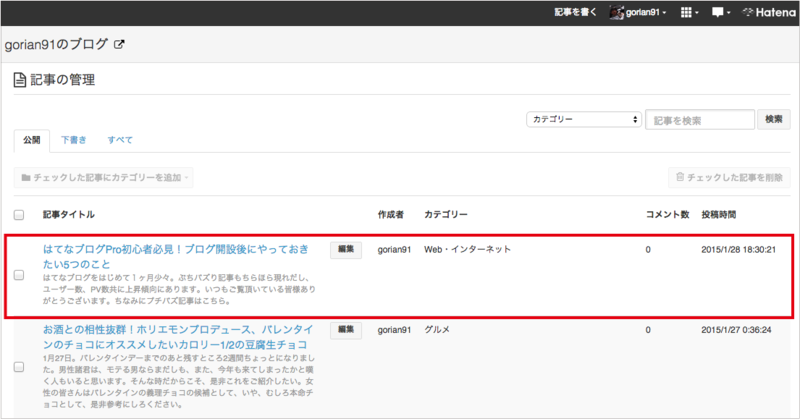Open the カテゴリー filter dropdown
Screen dimensions: 800x419
coord(584,119)
